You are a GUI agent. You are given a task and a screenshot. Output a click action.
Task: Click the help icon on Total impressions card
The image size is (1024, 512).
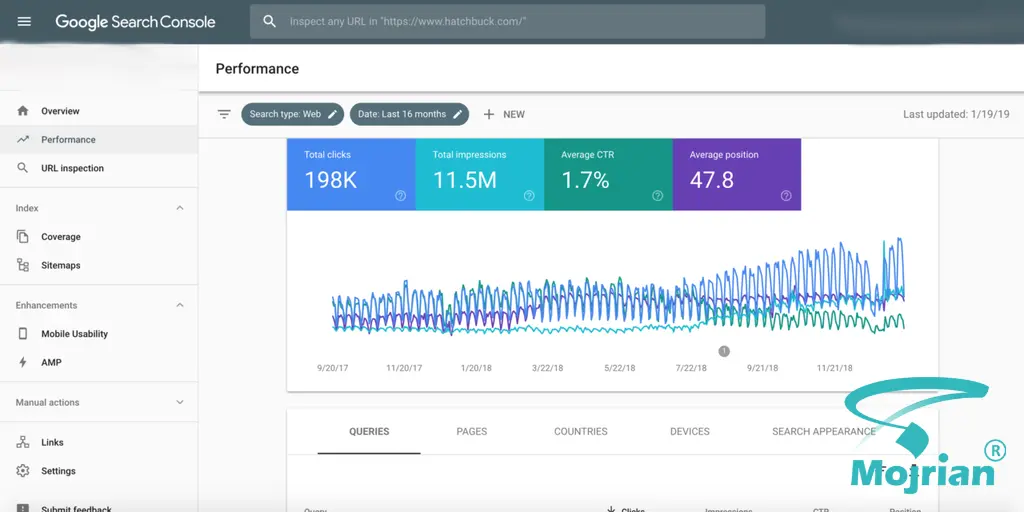point(529,195)
